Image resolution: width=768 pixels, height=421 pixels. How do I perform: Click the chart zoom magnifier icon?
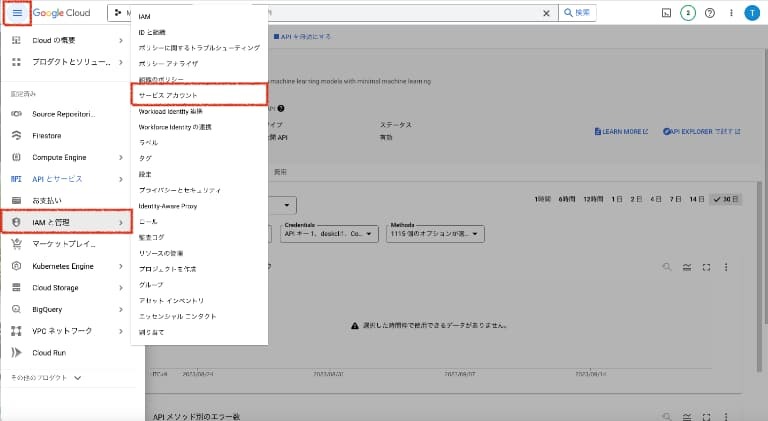(667, 267)
